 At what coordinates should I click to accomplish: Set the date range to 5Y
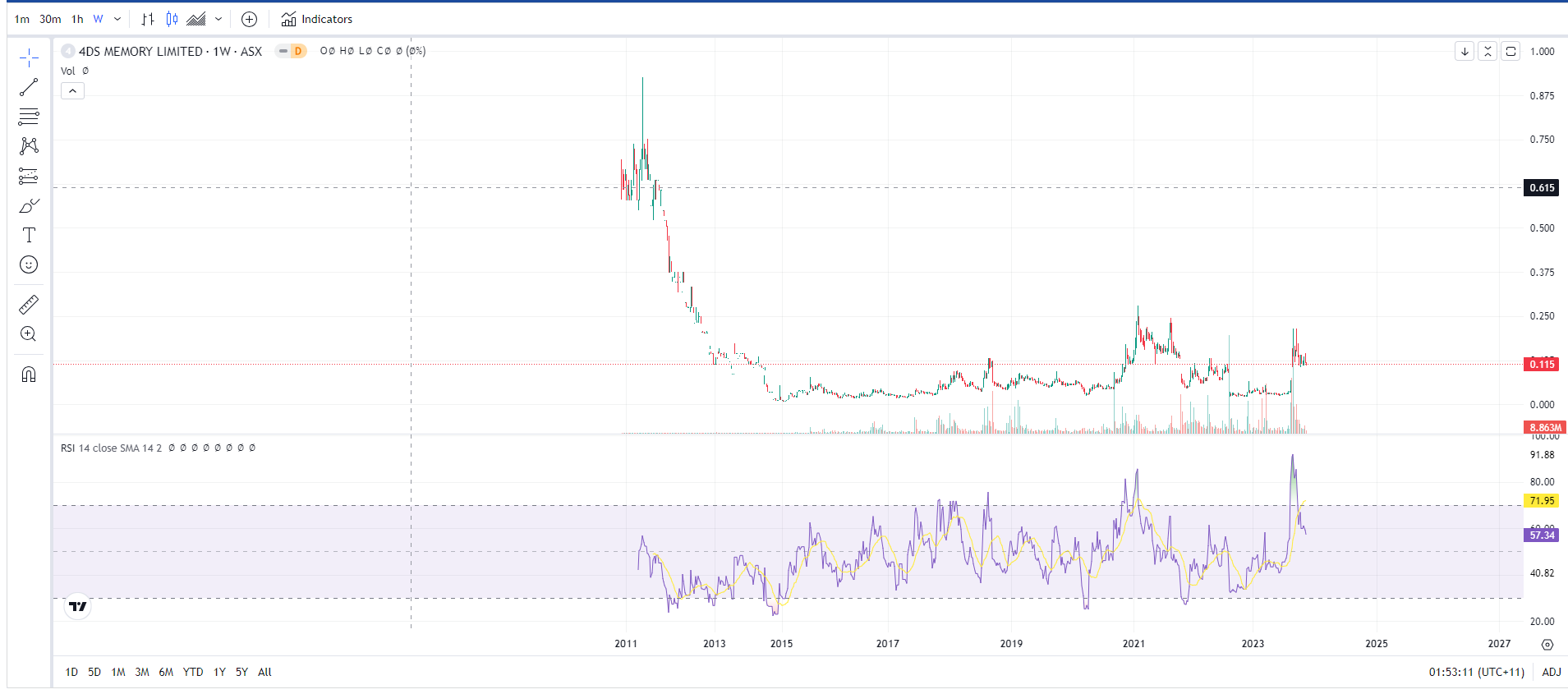pos(241,672)
